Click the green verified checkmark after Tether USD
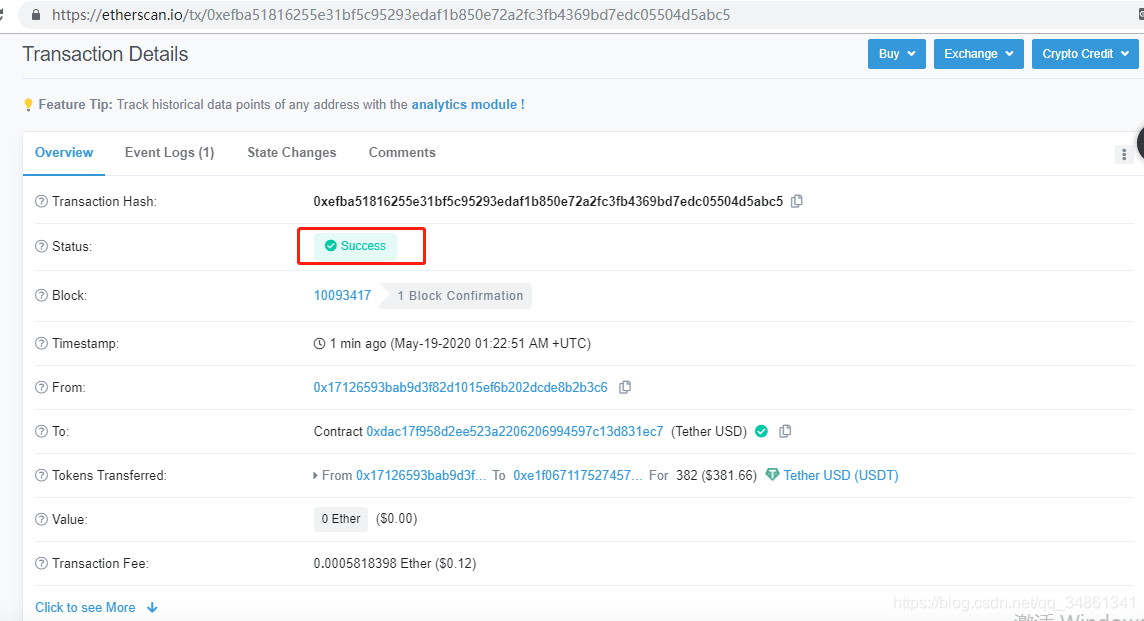The height and width of the screenshot is (621, 1144). 761,431
